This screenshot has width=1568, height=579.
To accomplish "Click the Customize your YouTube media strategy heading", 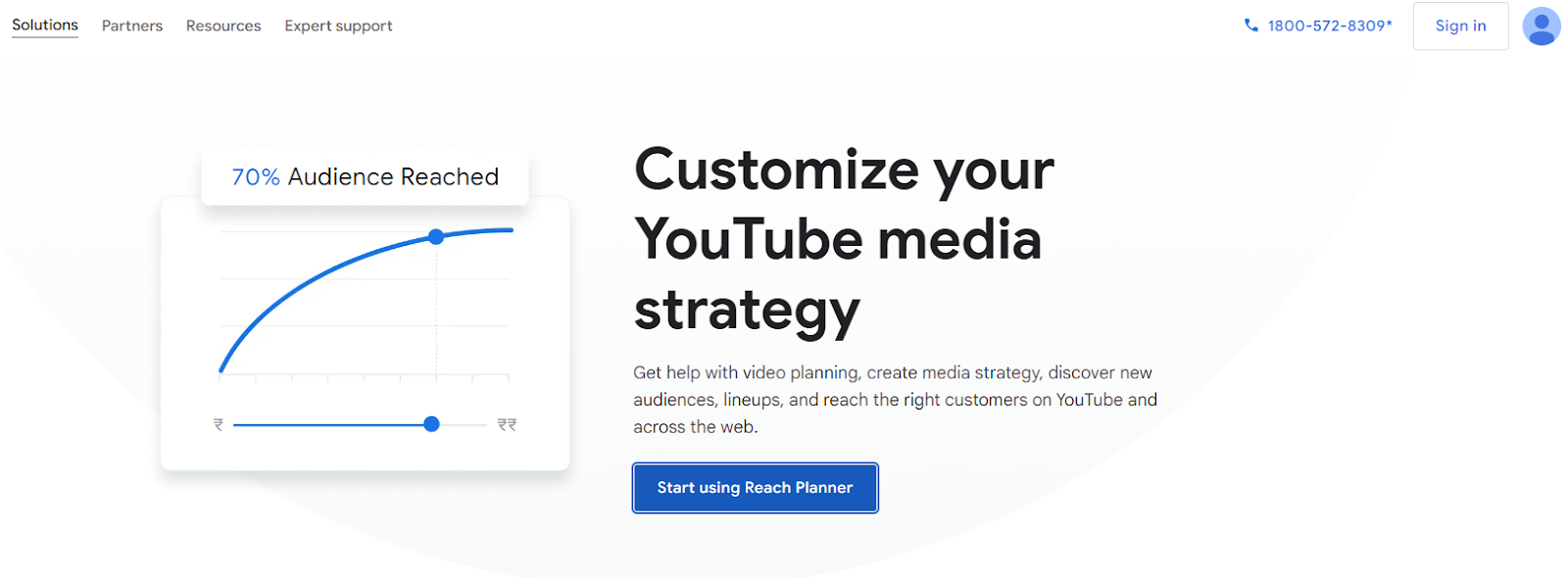I will 844,240.
